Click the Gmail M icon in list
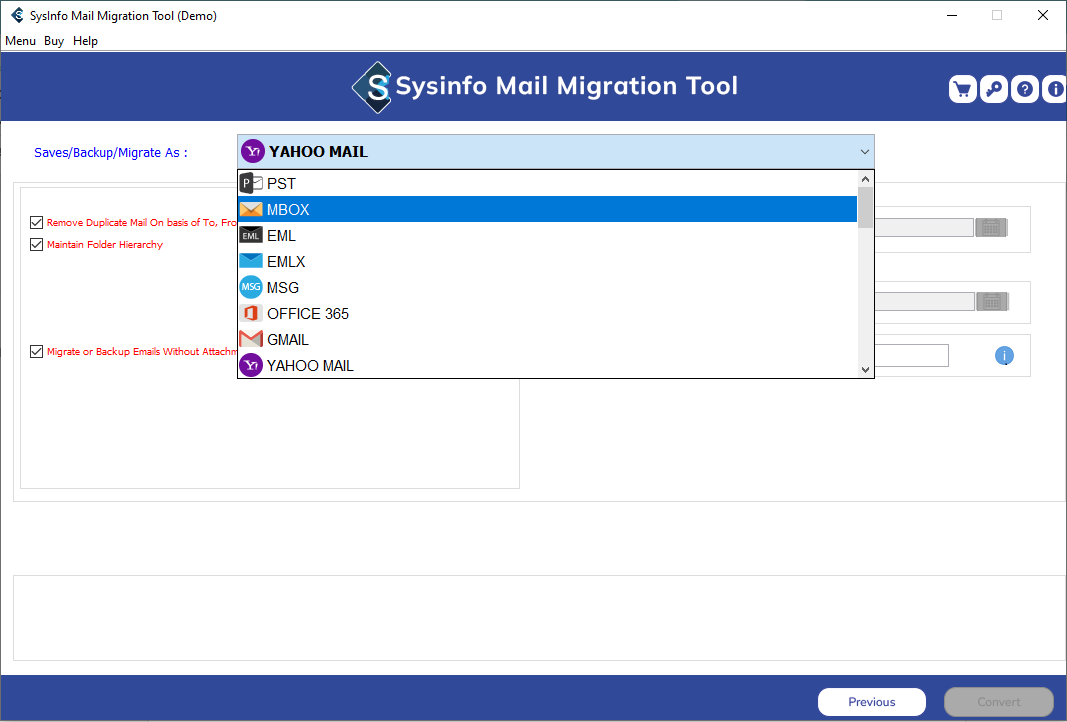Screen dimensions: 1067x722 tap(251, 339)
